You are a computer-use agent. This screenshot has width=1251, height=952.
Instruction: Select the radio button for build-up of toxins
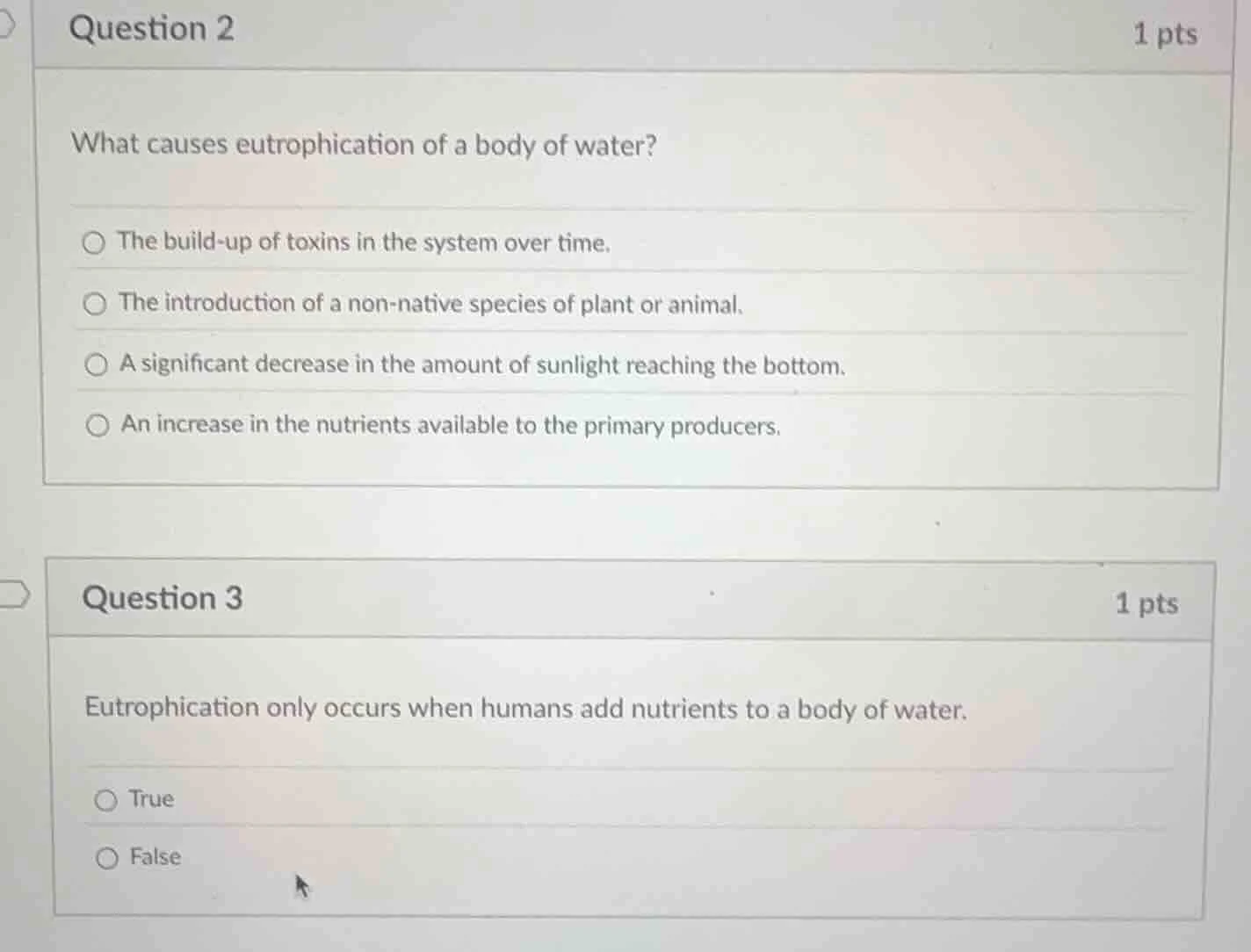click(96, 242)
